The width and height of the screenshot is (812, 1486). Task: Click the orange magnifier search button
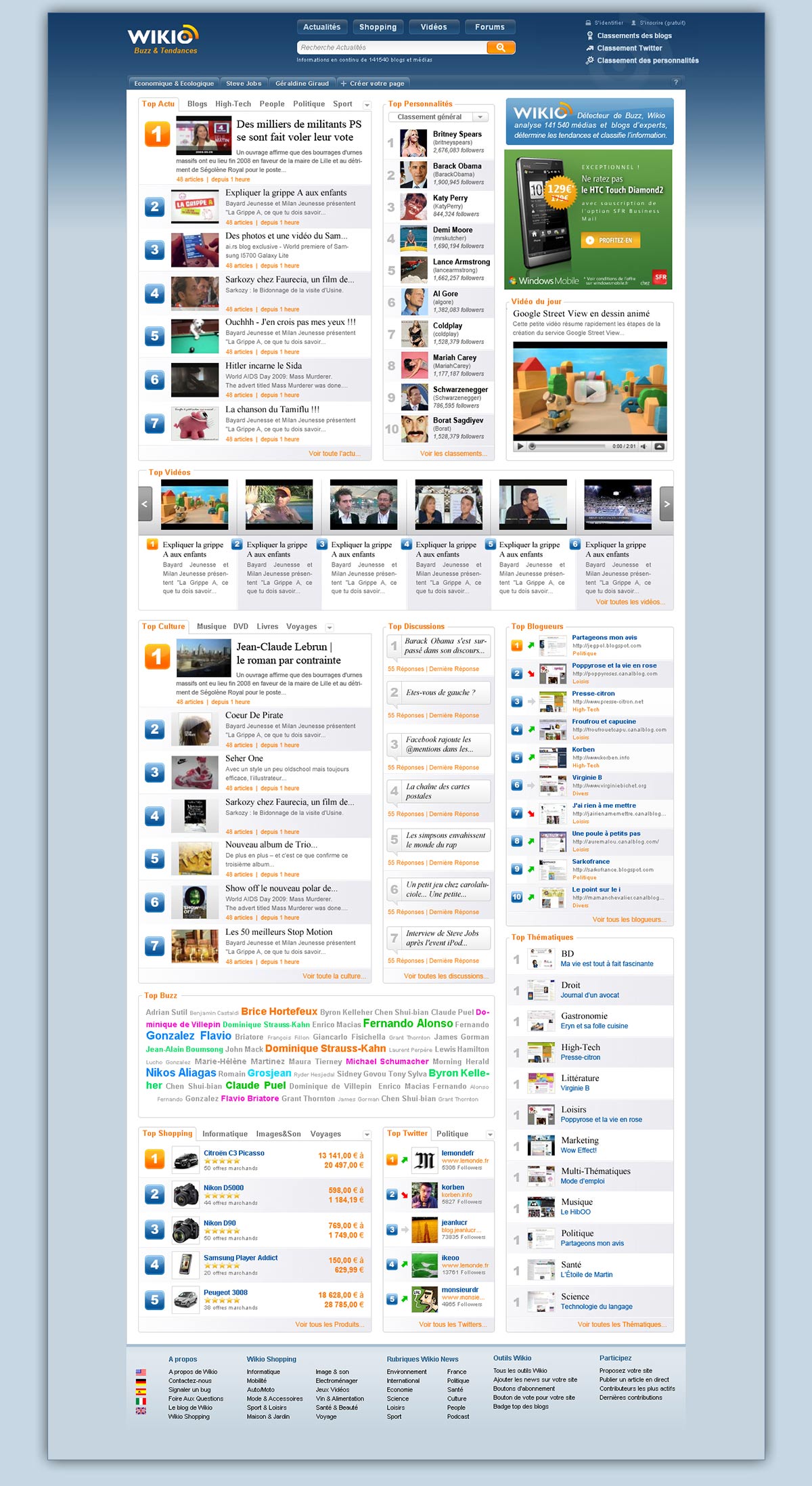click(501, 47)
